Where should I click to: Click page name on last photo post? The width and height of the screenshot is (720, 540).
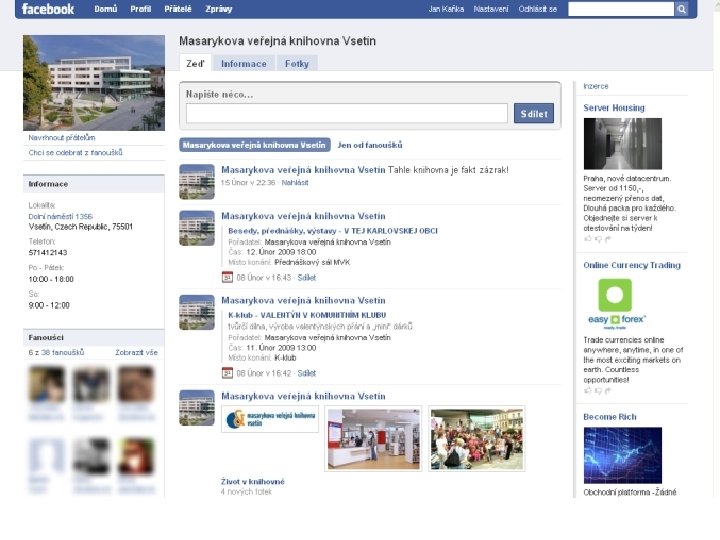(303, 396)
